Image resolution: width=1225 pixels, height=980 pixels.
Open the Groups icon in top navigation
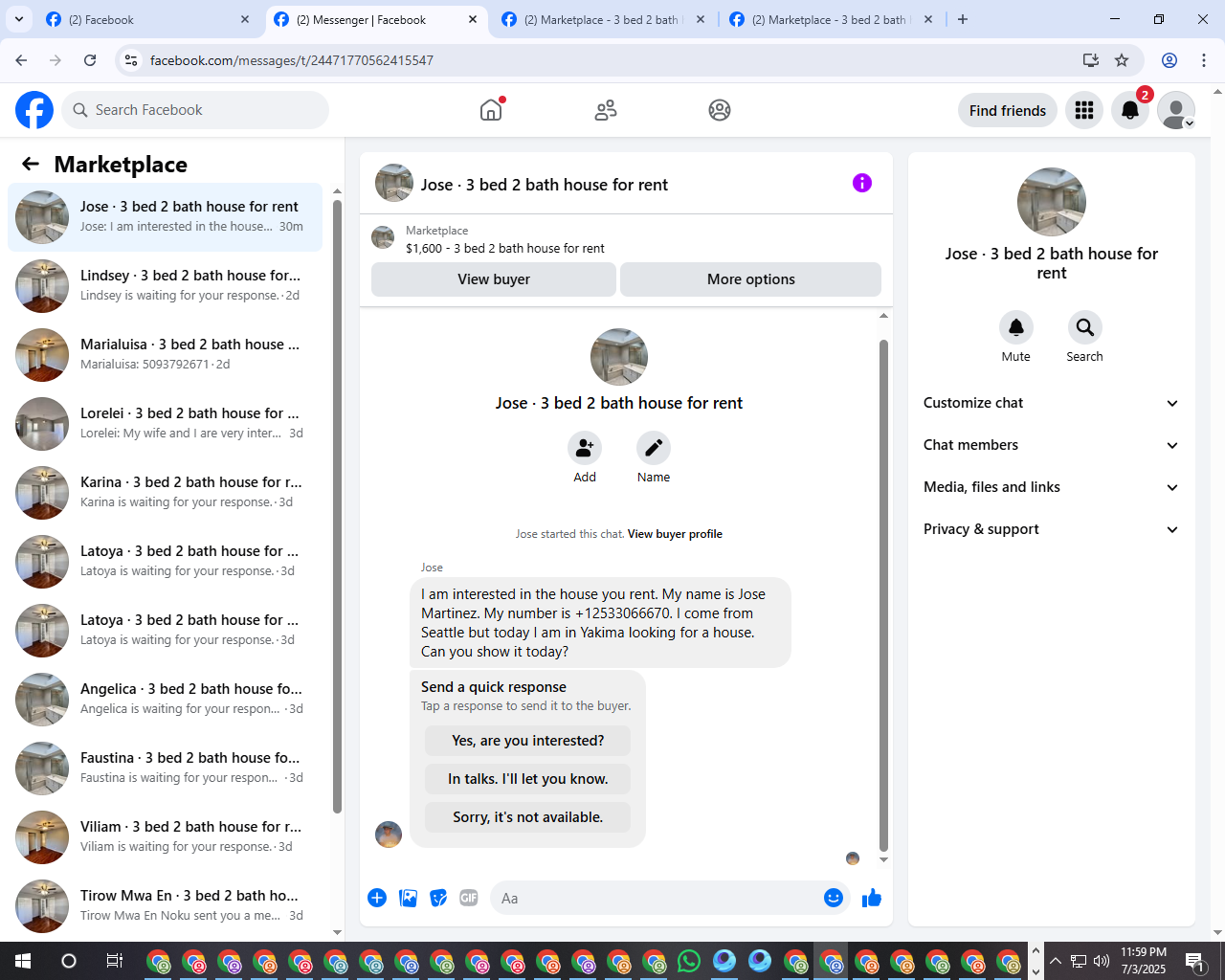[720, 110]
